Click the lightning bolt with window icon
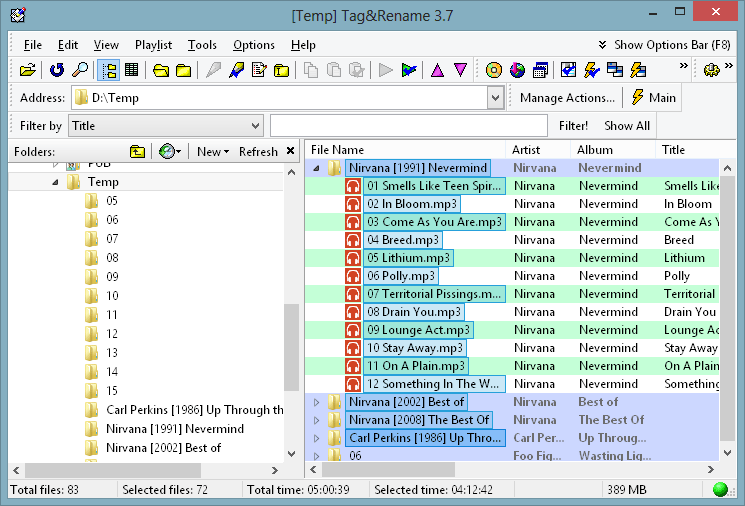This screenshot has height=506, width=745. [638, 70]
